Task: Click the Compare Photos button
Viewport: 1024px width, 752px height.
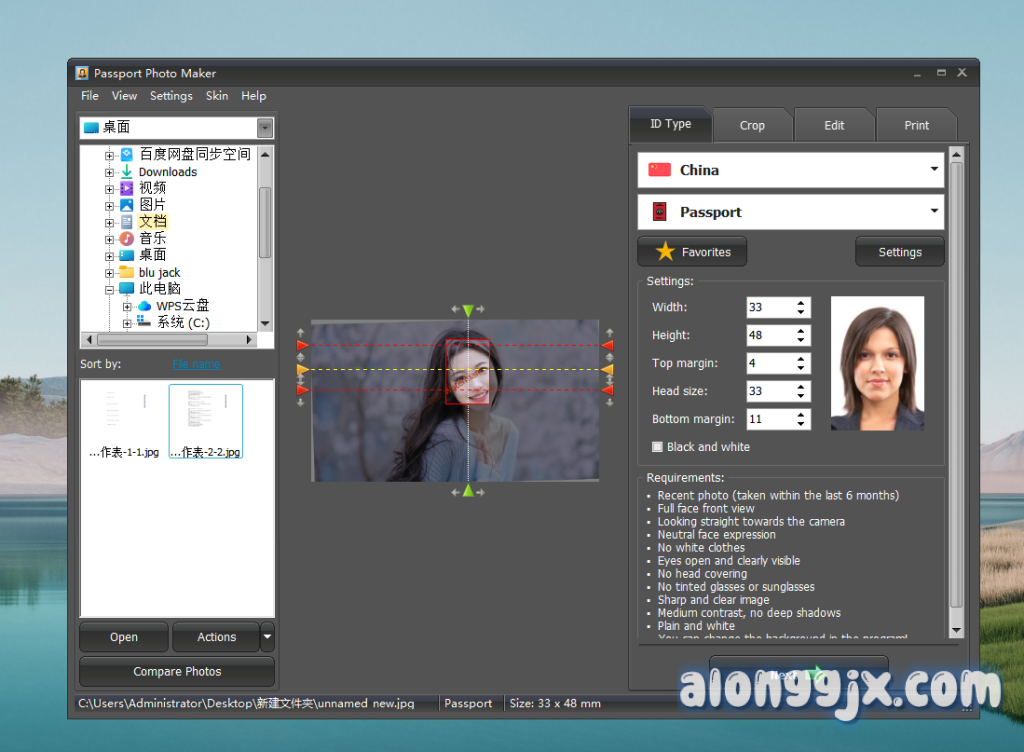Action: click(177, 672)
